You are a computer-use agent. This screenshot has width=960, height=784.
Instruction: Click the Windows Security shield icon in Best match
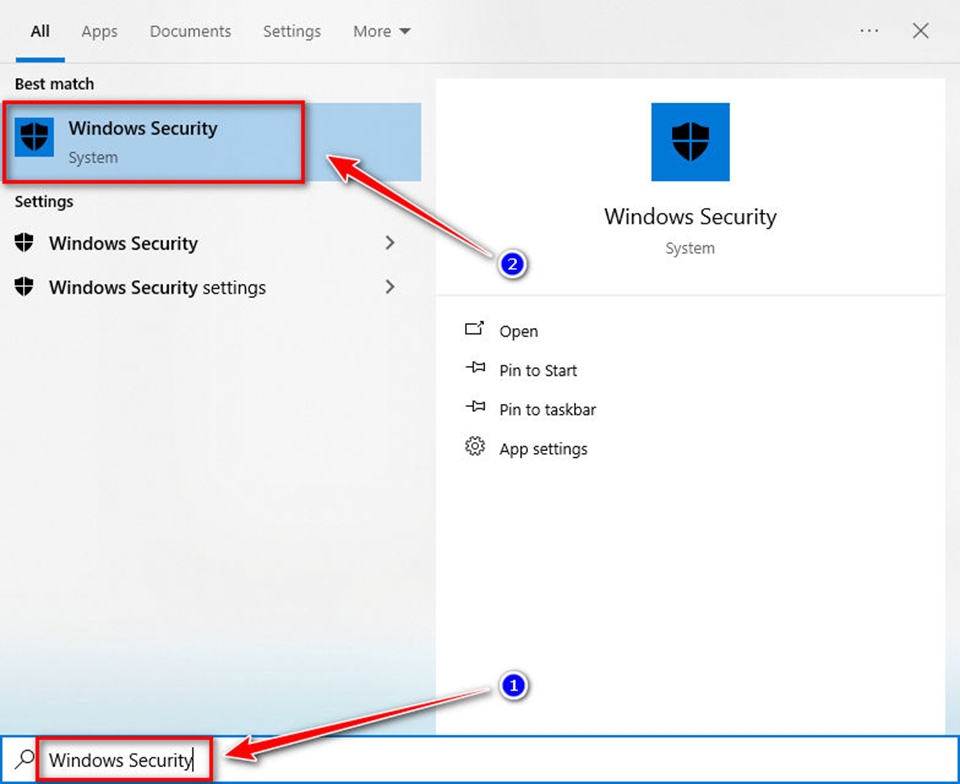pyautogui.click(x=34, y=136)
